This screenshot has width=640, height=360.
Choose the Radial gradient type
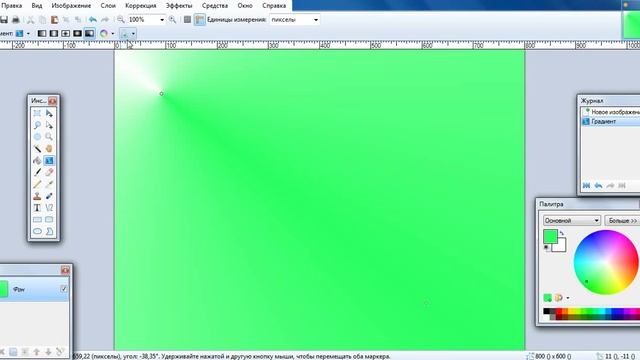pos(77,33)
